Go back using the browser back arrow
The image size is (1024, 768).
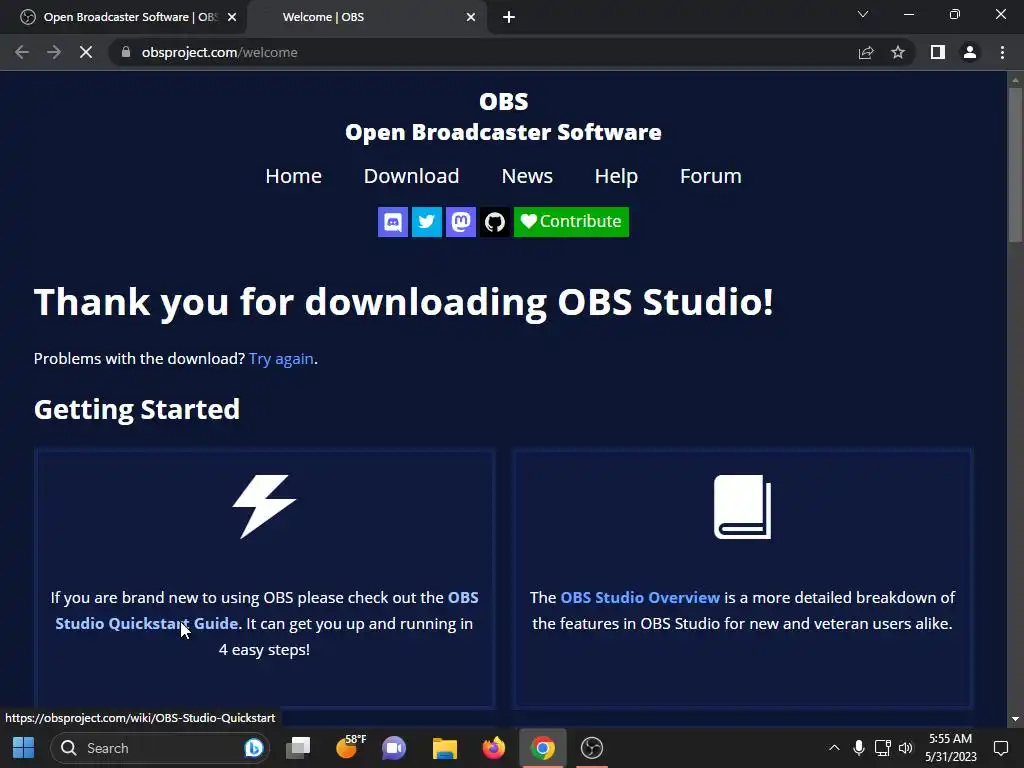coord(22,52)
